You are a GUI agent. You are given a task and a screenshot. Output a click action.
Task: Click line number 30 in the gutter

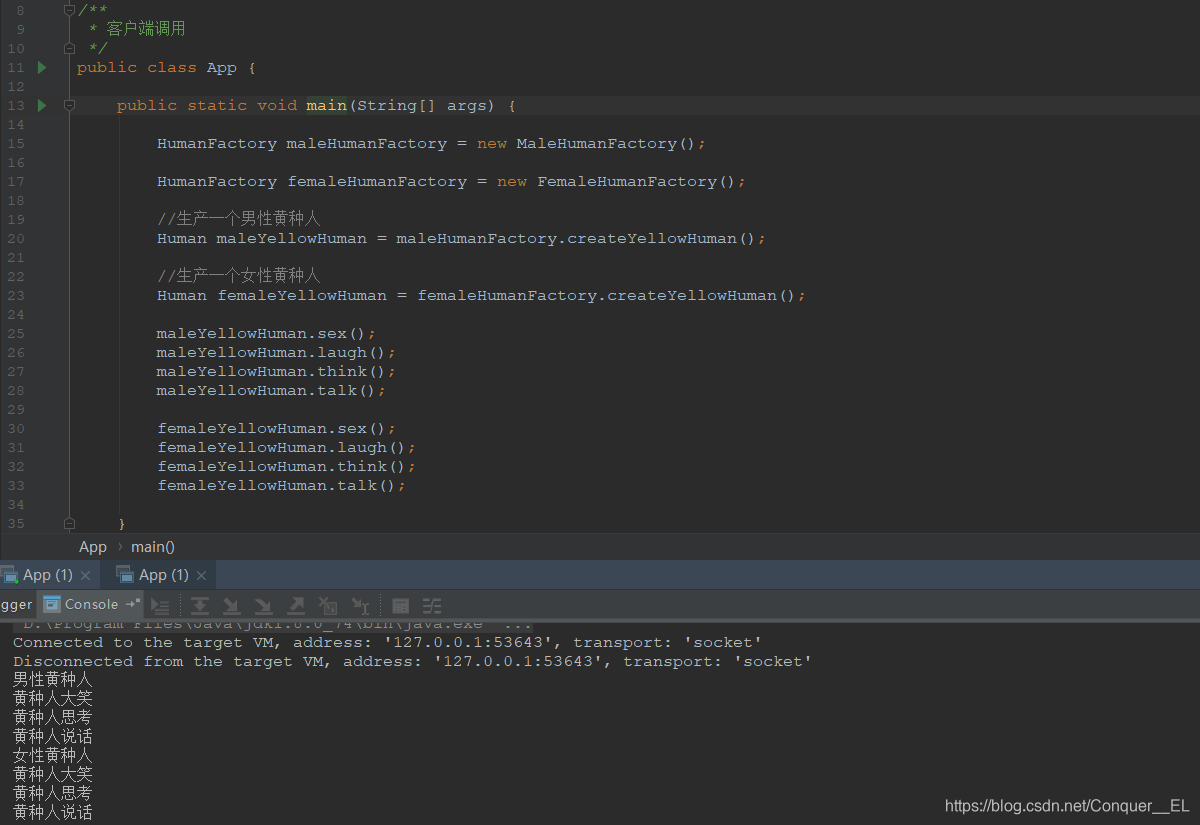15,428
